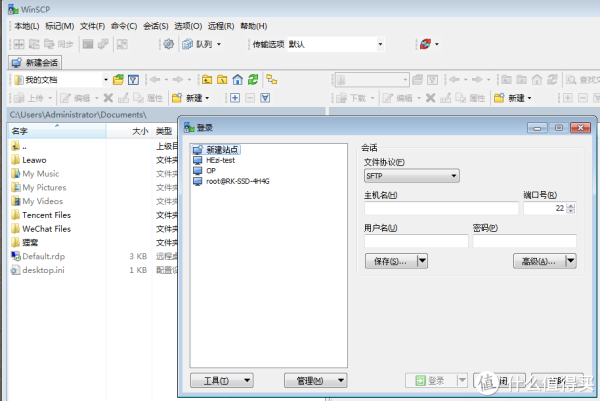Choose the 新建站点 (New Site) entry

[222, 149]
